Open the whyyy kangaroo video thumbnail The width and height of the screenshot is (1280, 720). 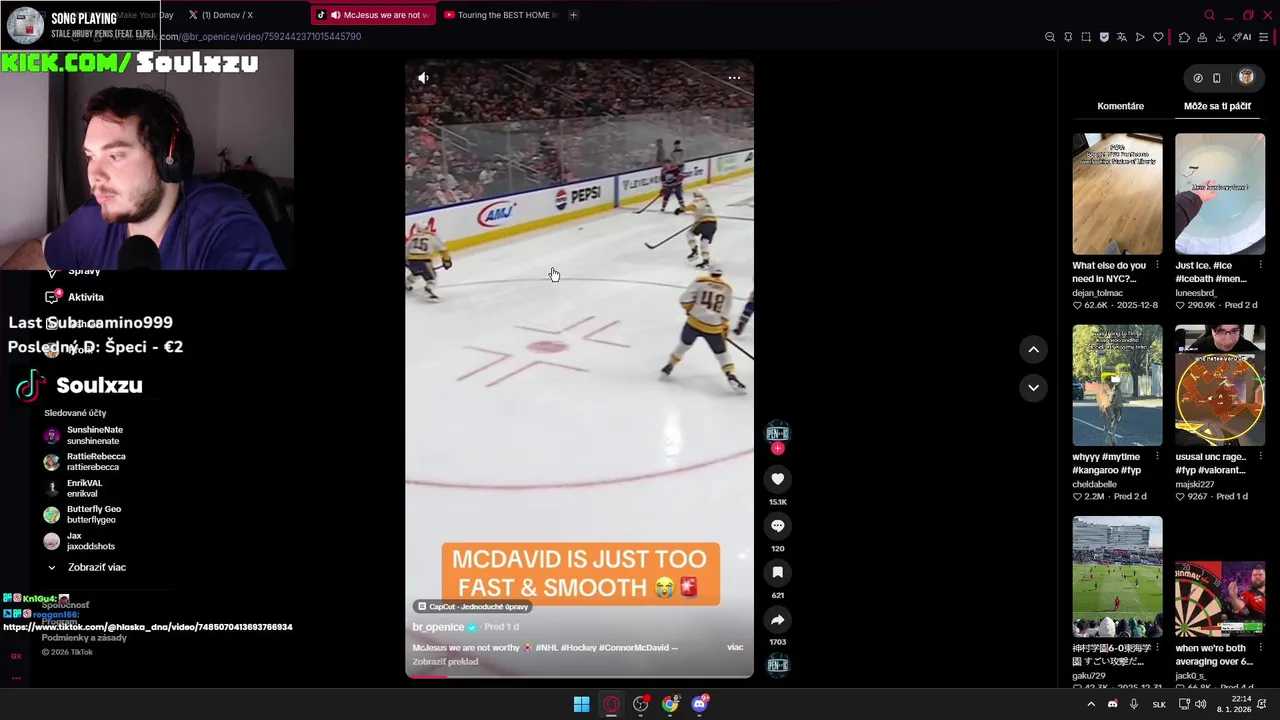1117,385
